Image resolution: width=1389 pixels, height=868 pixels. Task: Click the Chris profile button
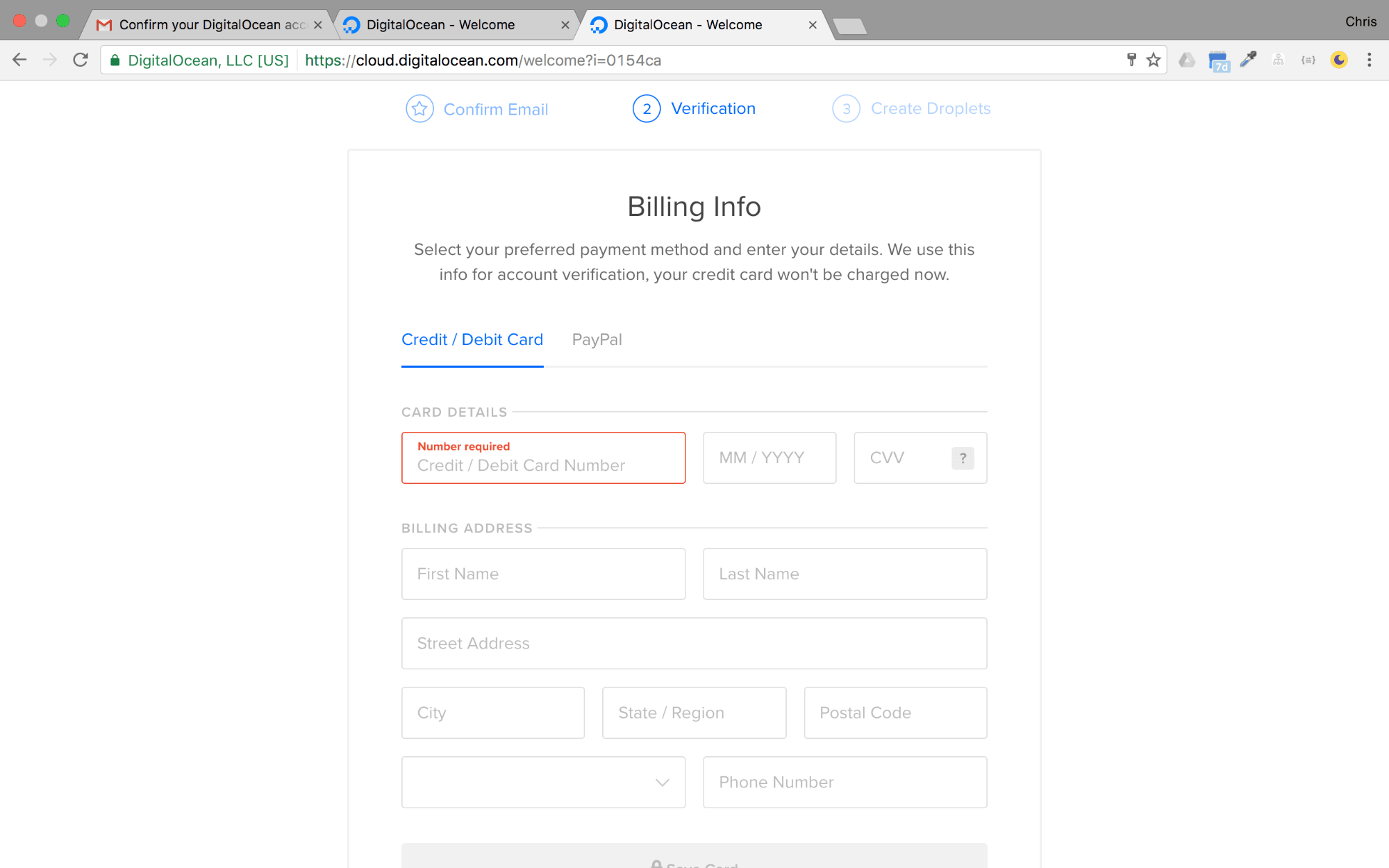coord(1361,22)
